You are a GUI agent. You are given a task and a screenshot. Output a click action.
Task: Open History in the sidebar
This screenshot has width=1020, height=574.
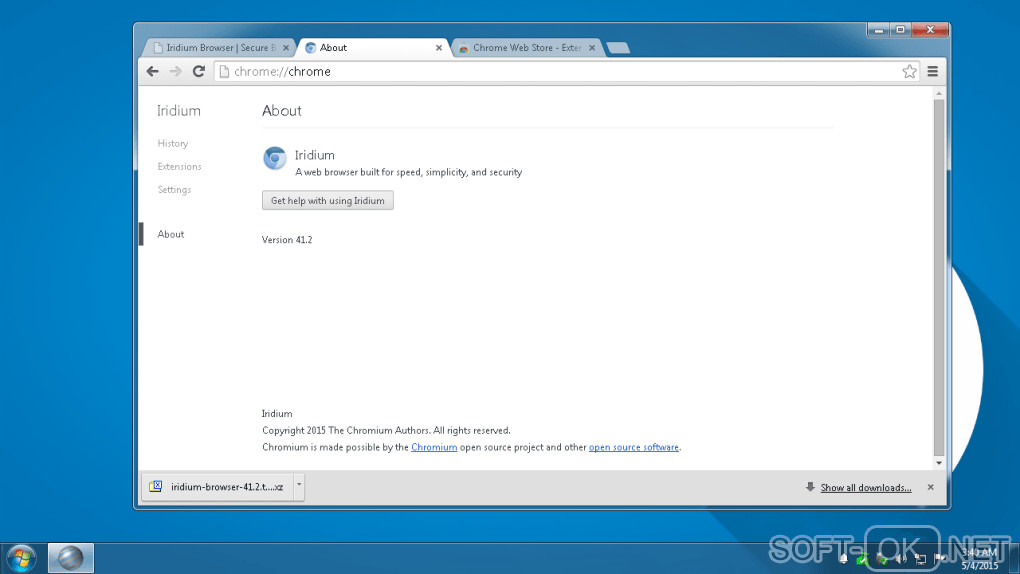(x=172, y=143)
